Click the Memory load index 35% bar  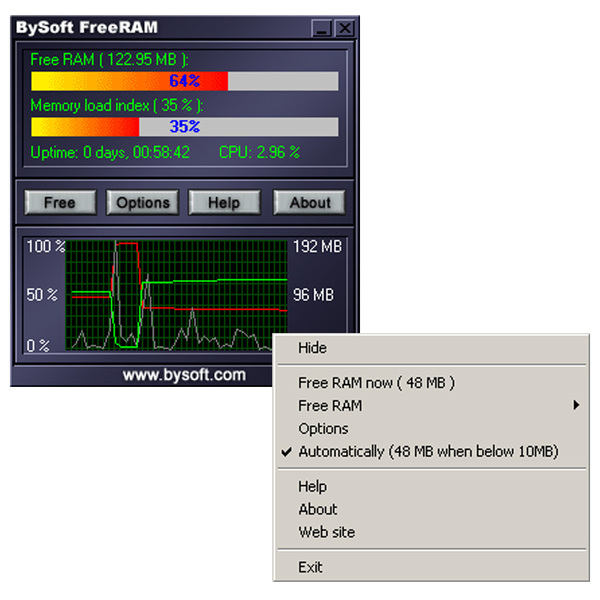pos(184,127)
